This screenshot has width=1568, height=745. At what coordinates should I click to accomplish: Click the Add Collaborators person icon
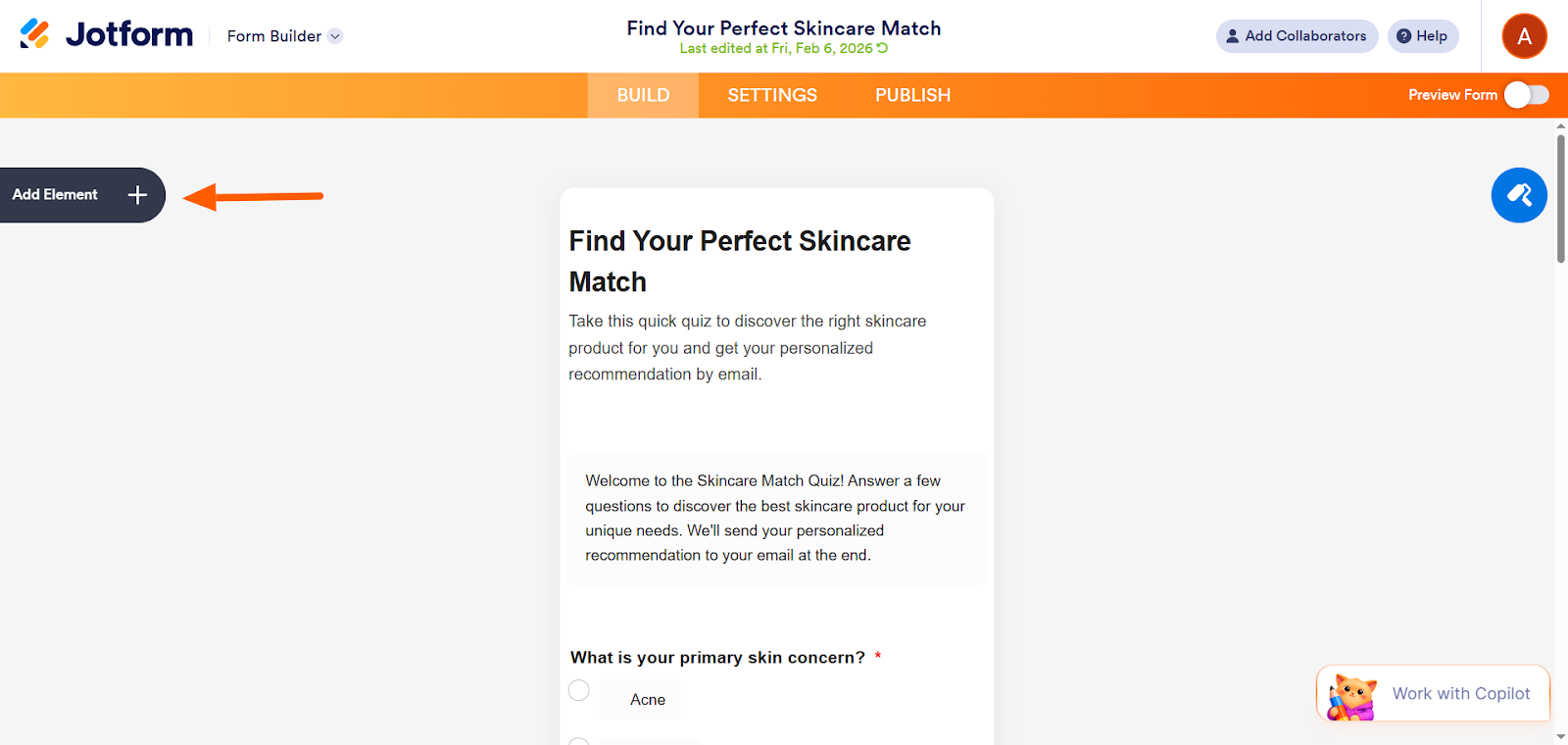pyautogui.click(x=1233, y=36)
